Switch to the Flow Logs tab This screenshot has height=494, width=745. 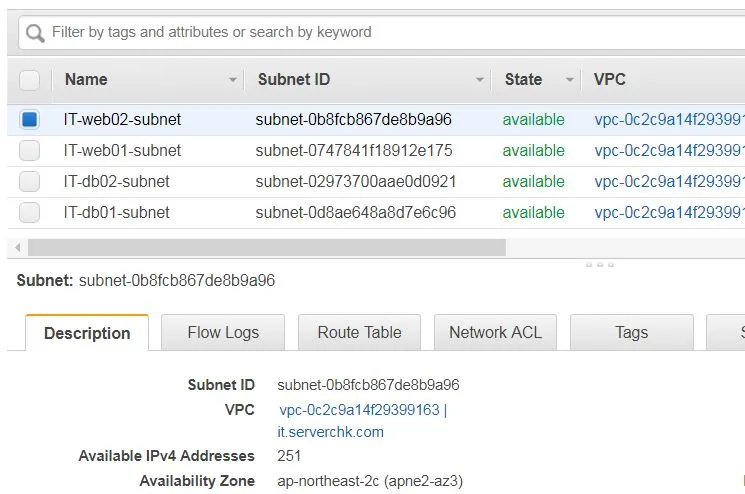click(x=223, y=332)
